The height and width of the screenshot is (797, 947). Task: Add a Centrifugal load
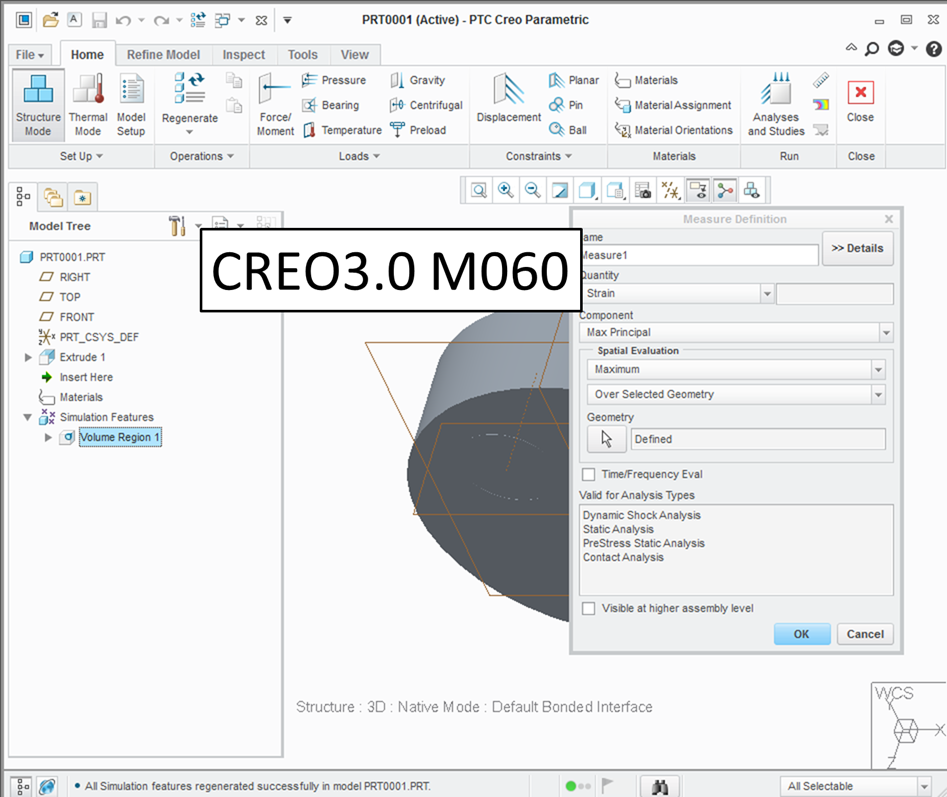426,105
